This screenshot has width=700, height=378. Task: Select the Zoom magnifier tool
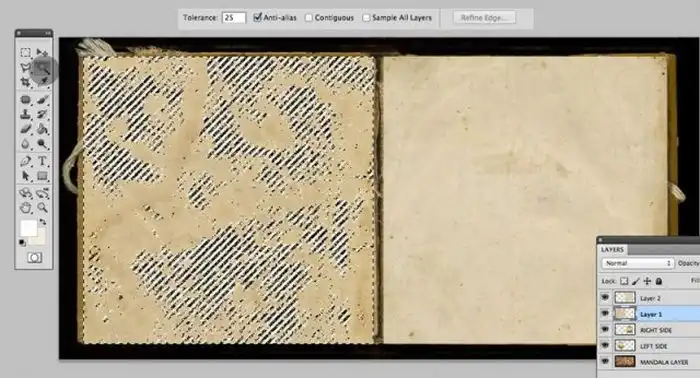click(x=42, y=208)
